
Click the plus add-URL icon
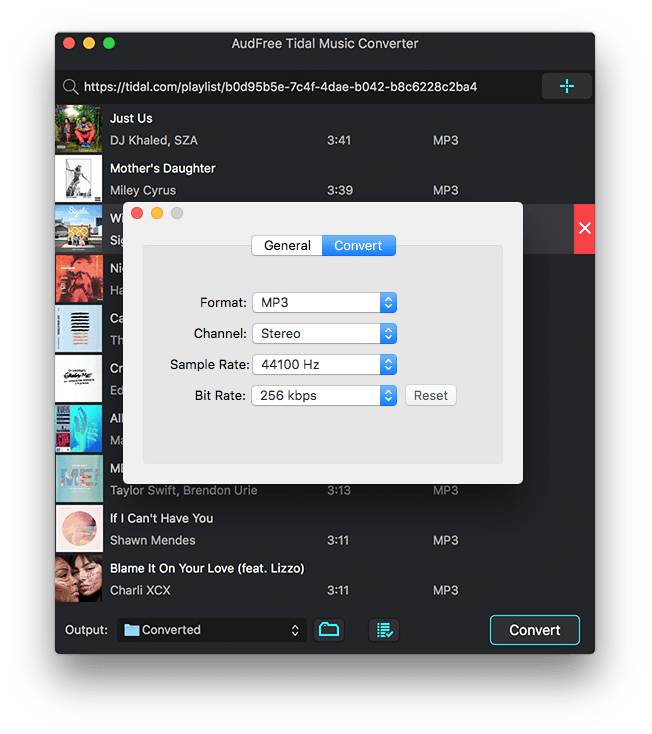(x=566, y=86)
